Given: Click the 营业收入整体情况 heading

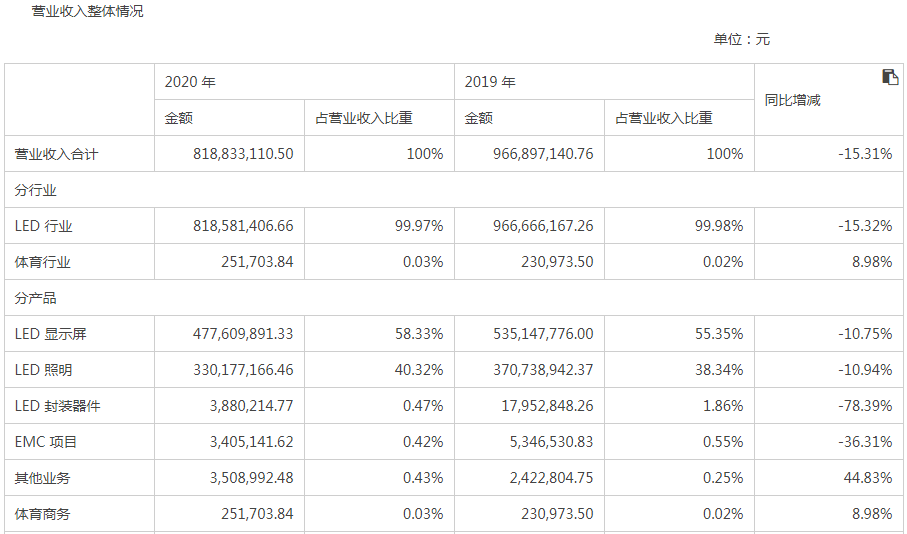Looking at the screenshot, I should pos(88,12).
